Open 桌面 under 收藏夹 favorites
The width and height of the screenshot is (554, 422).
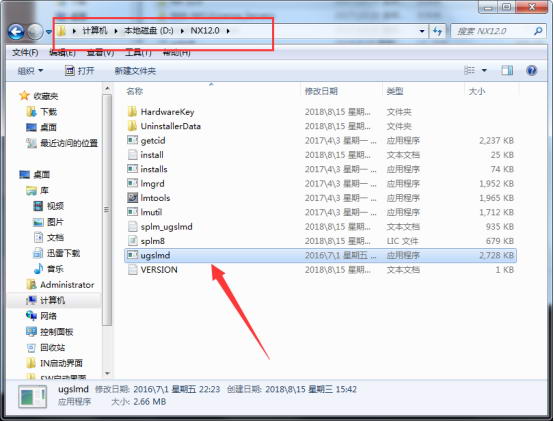pyautogui.click(x=42, y=127)
